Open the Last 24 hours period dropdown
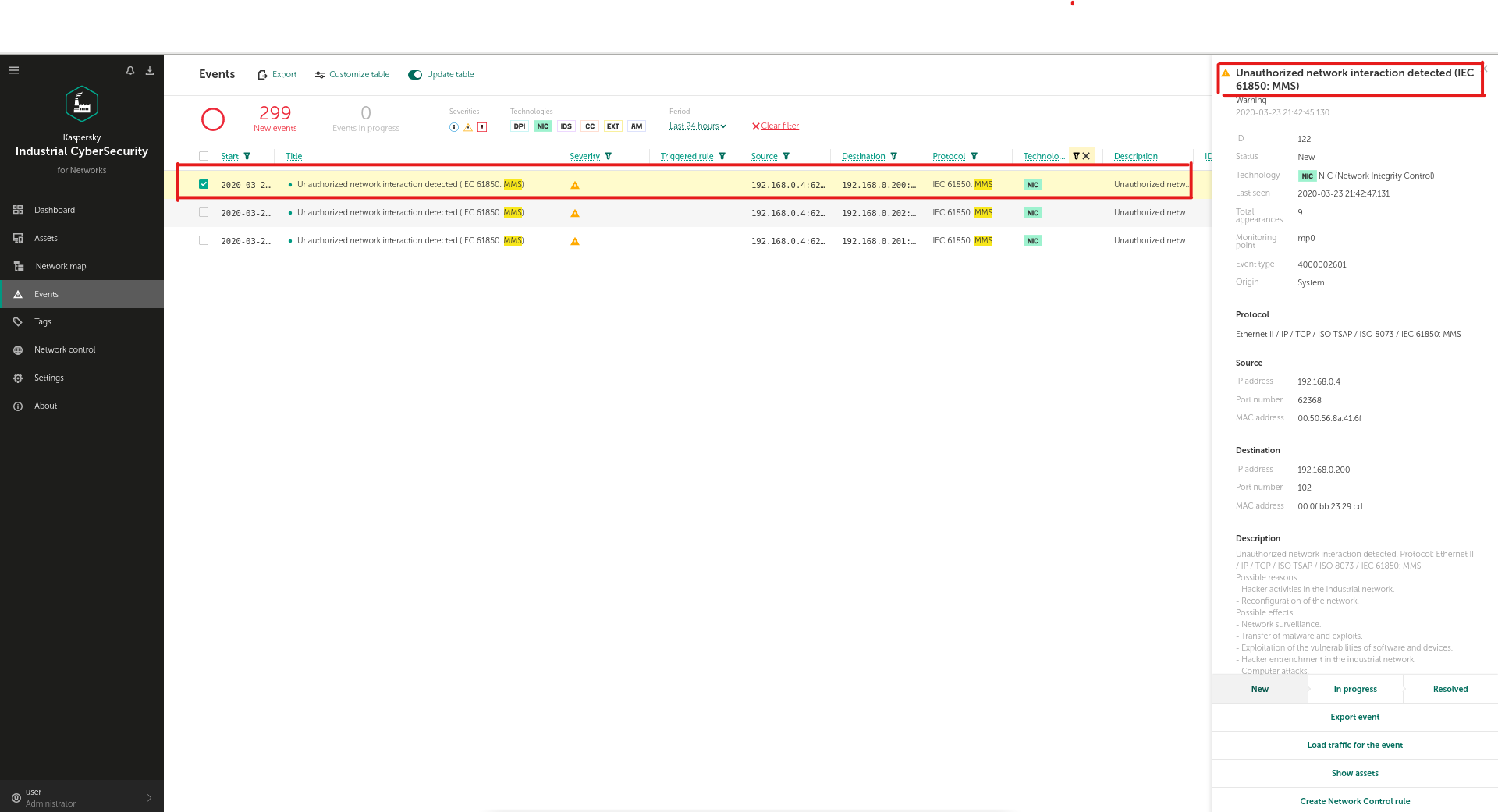The image size is (1498, 812). pos(698,126)
